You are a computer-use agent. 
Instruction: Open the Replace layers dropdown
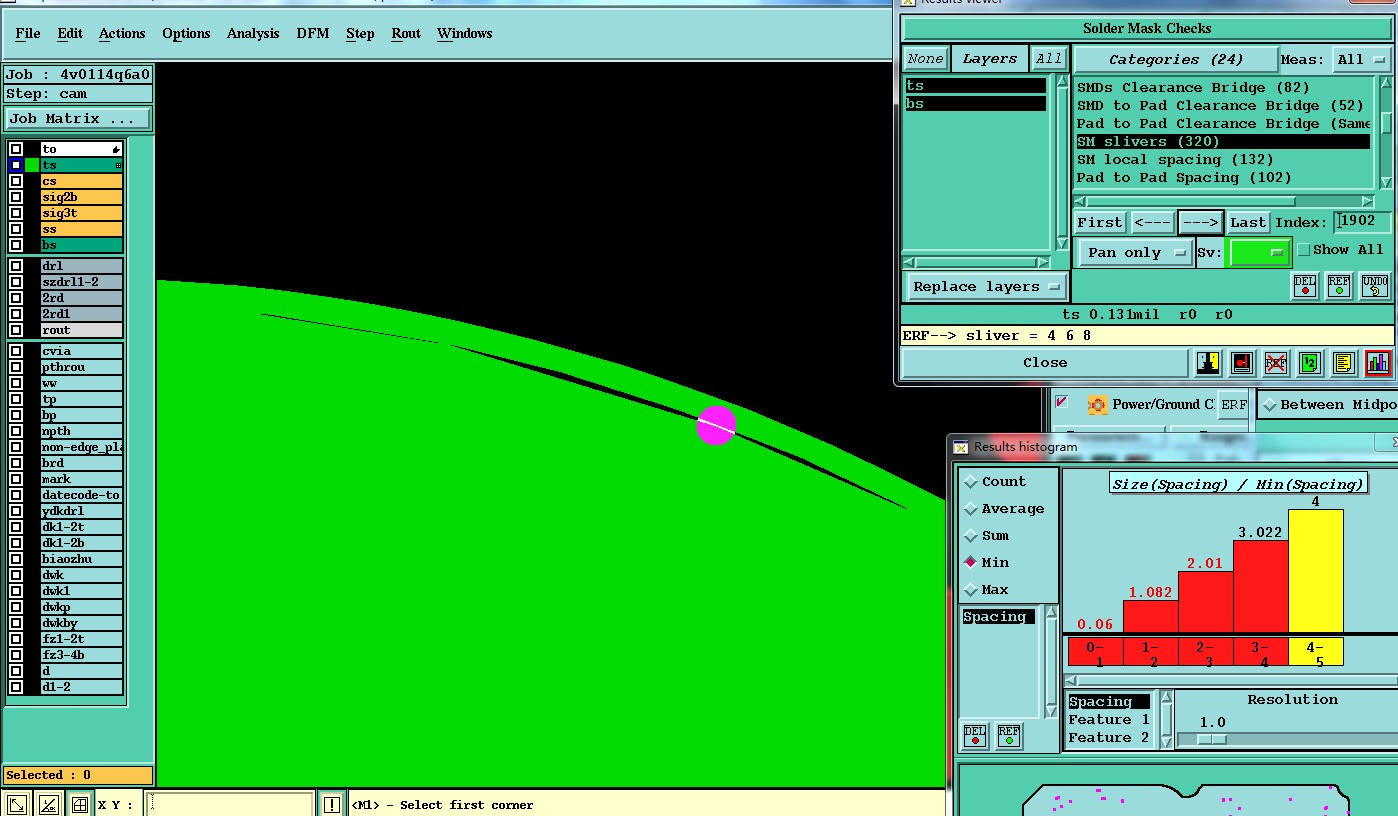[985, 287]
